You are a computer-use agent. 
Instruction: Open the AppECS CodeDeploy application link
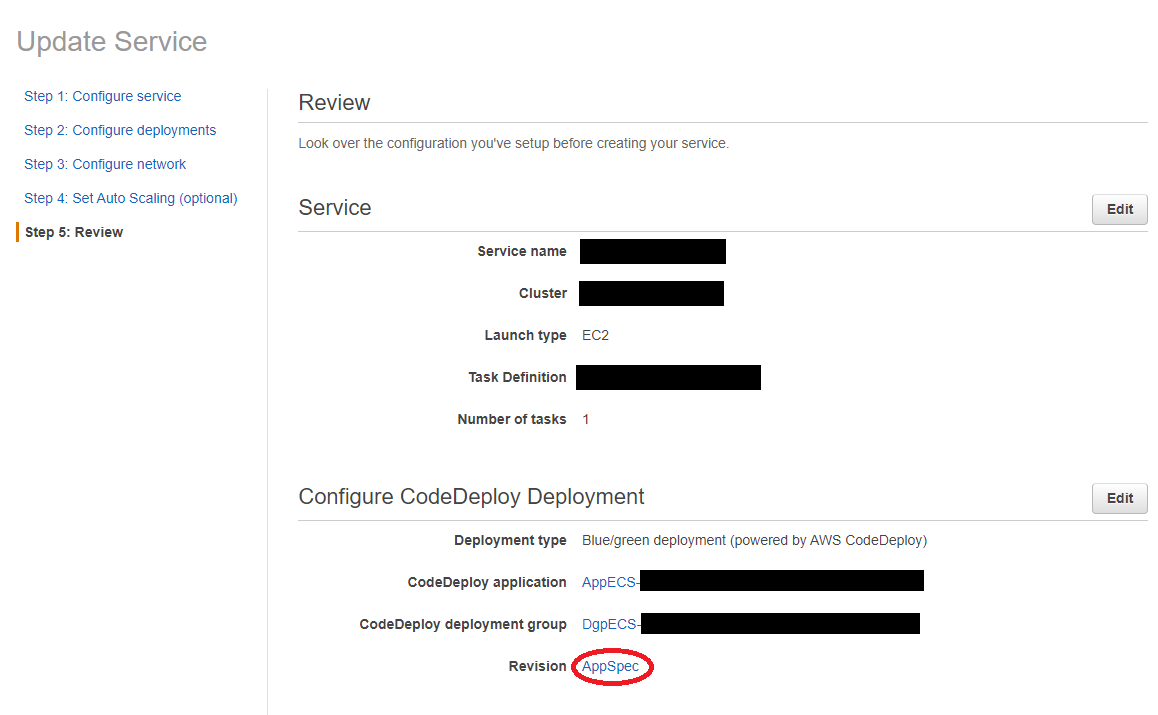click(609, 582)
